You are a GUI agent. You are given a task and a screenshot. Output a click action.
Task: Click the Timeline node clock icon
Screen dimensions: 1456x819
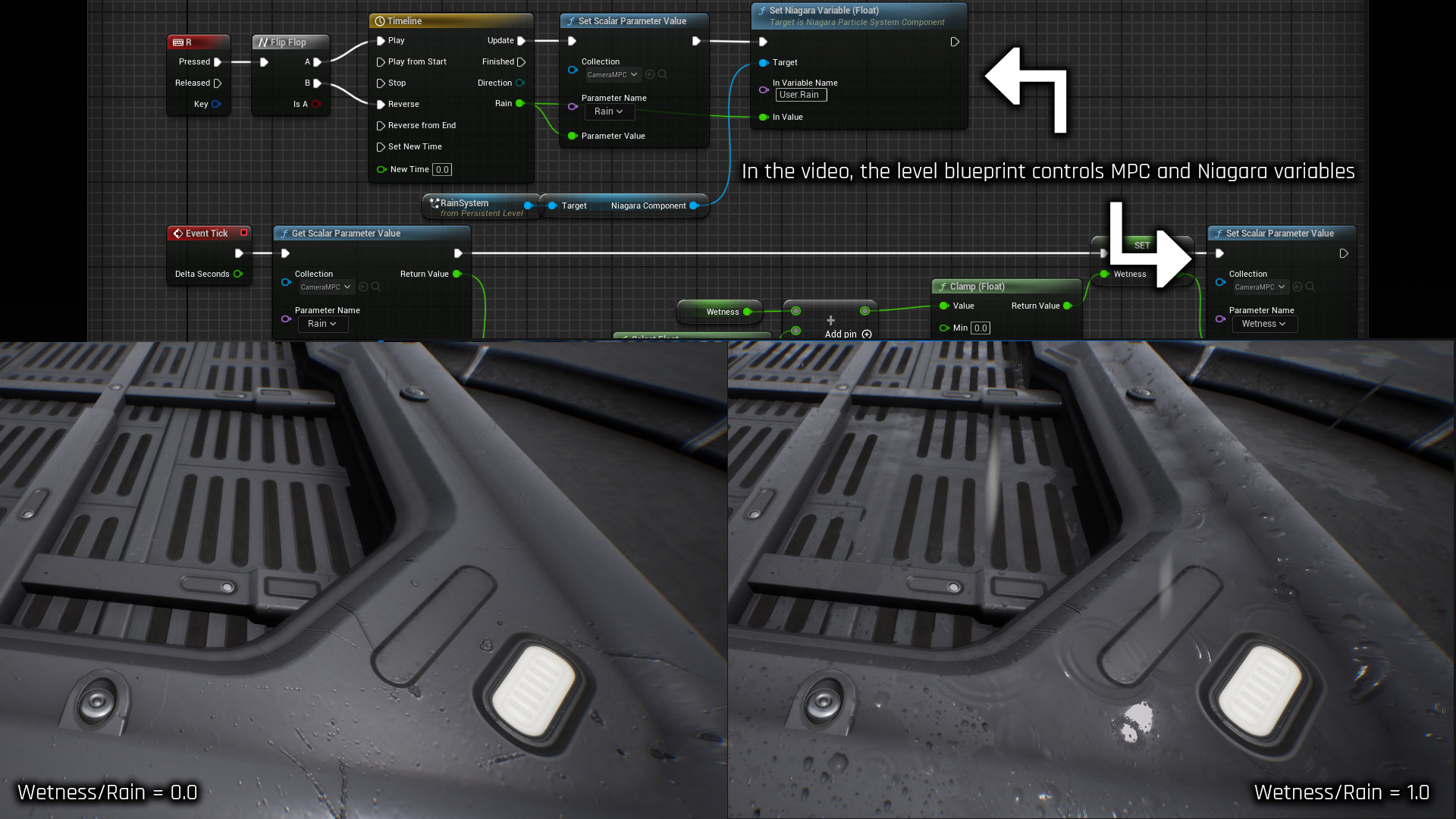[380, 21]
